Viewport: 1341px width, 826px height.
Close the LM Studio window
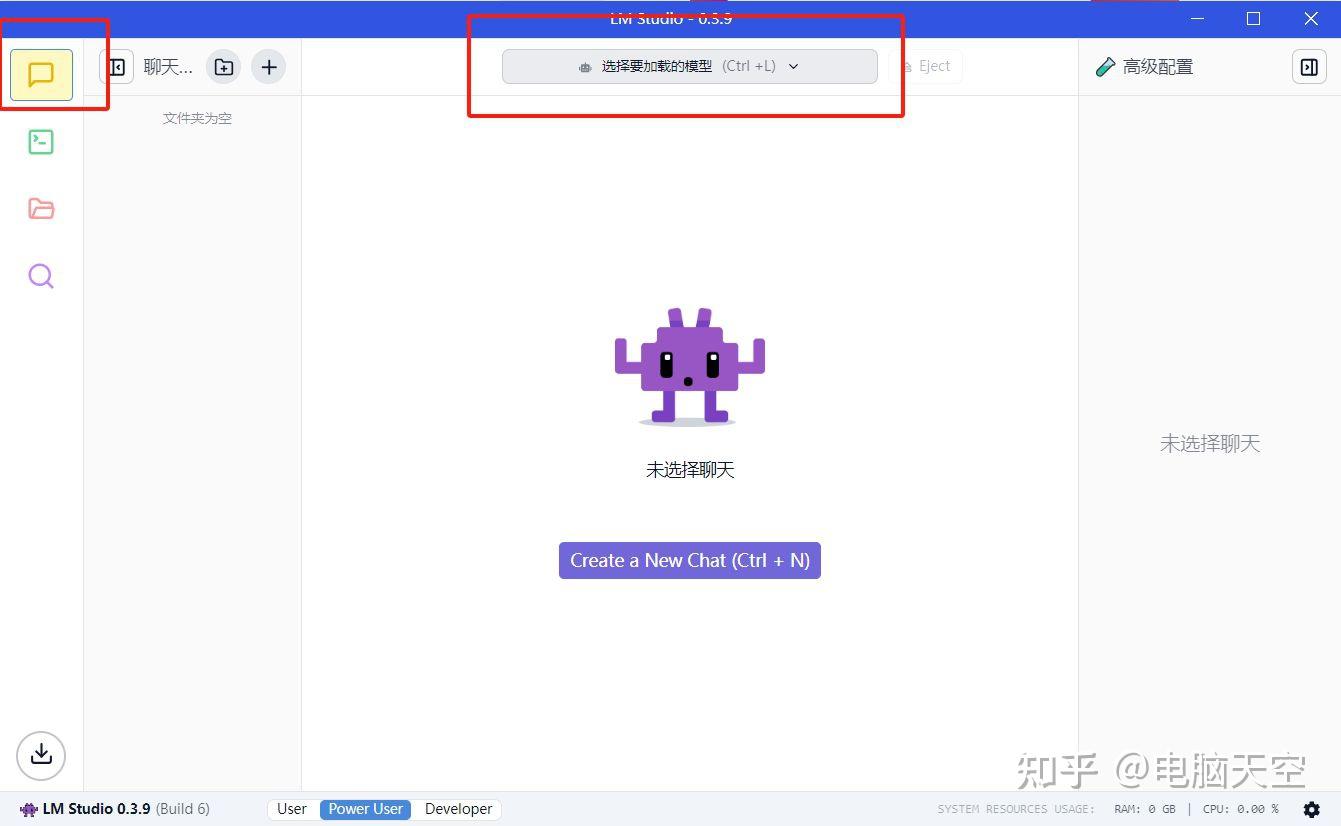[1311, 19]
